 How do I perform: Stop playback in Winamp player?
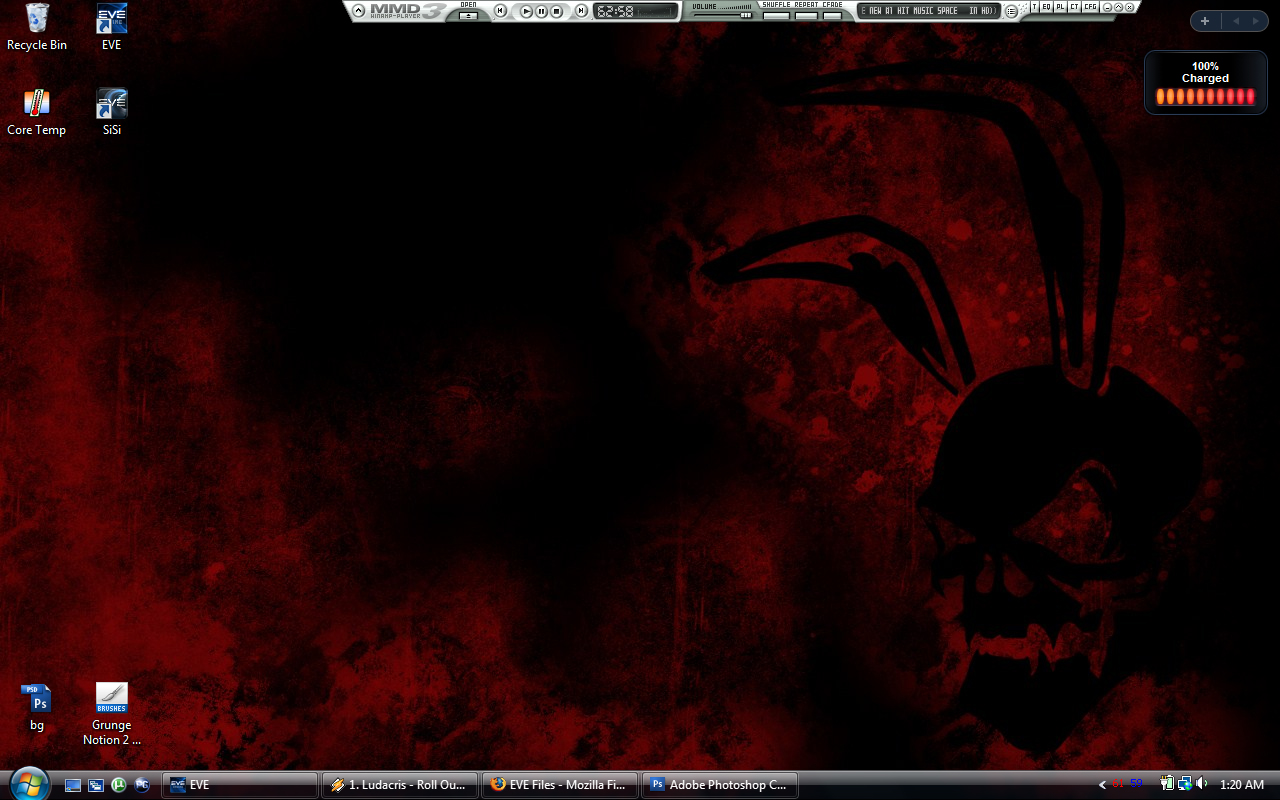coord(556,11)
